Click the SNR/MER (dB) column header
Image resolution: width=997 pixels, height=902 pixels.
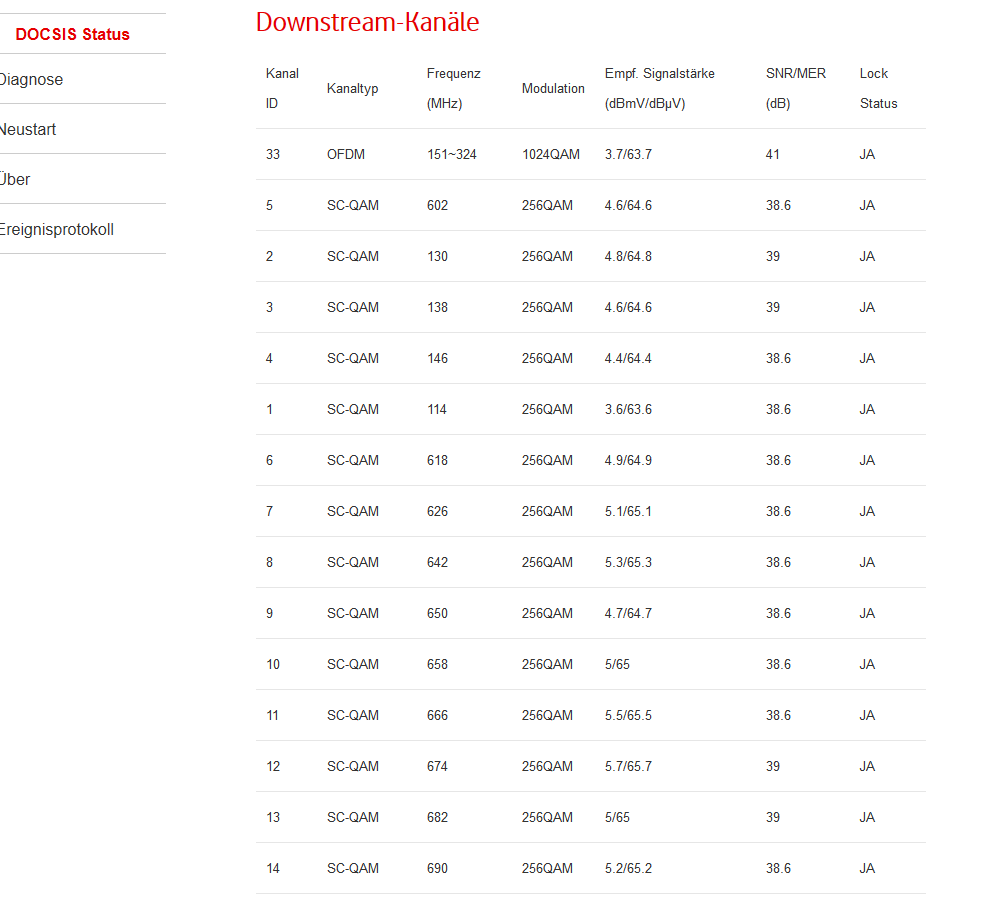point(795,88)
